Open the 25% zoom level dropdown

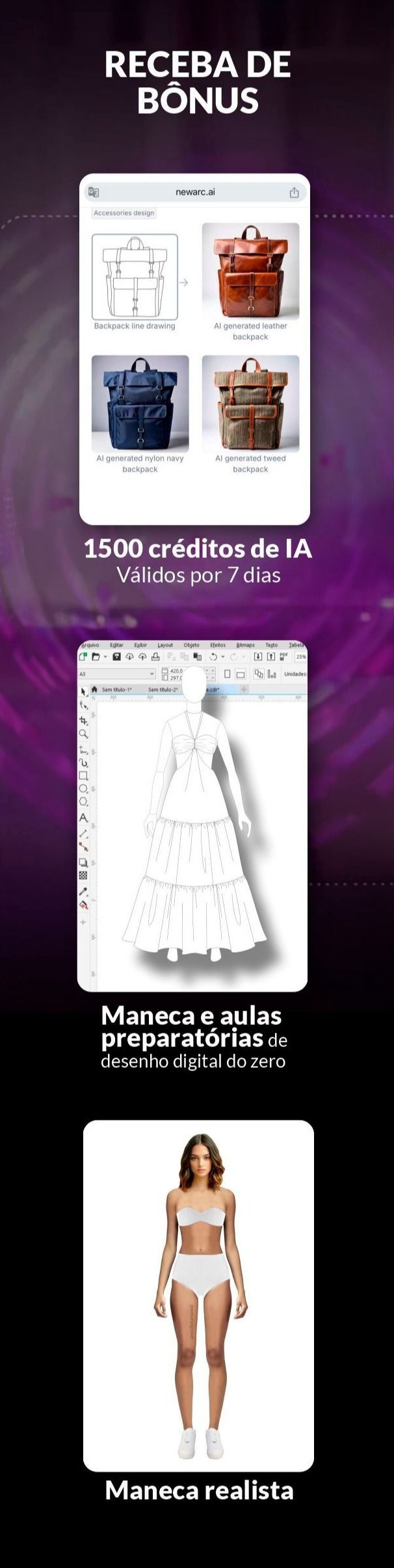301,657
